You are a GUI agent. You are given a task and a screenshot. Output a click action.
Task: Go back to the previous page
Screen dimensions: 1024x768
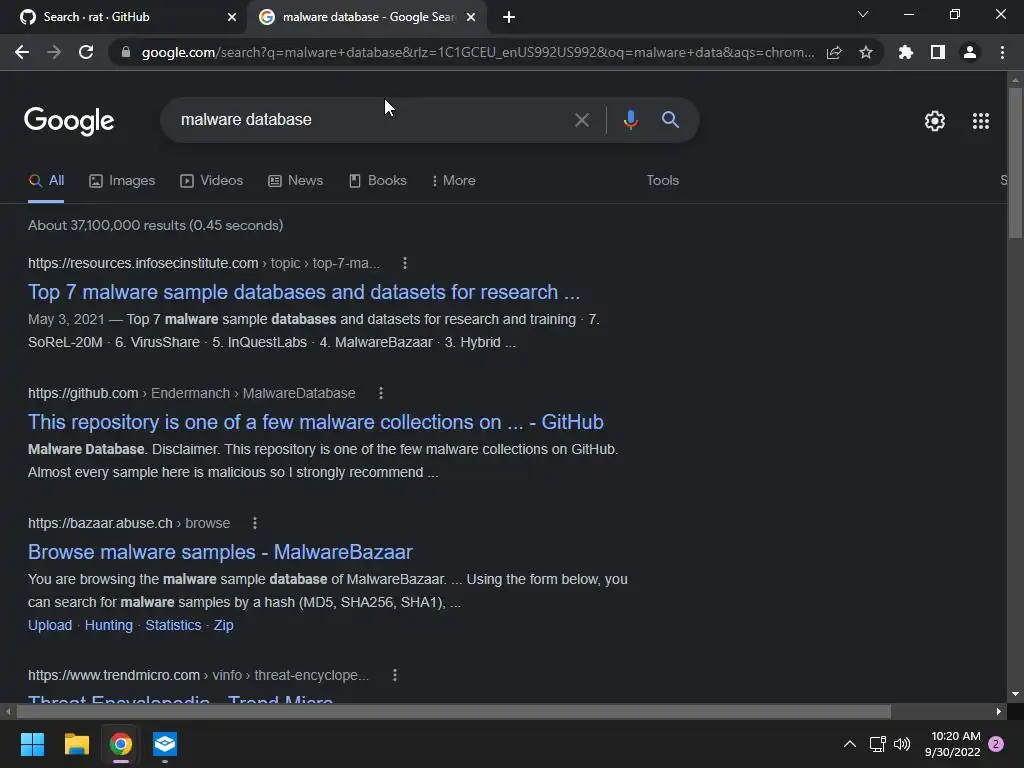(x=22, y=52)
